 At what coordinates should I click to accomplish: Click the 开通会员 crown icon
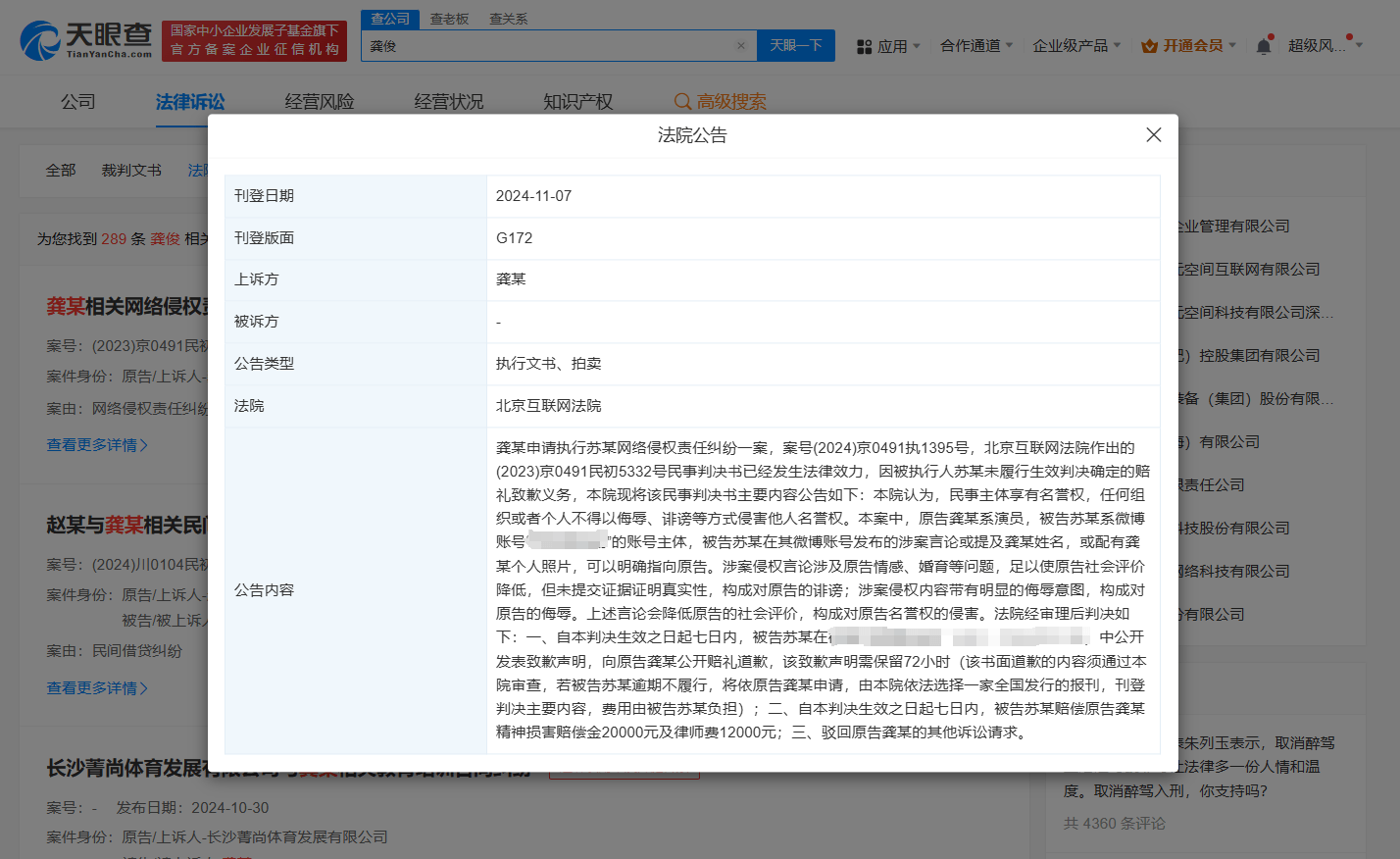point(1150,46)
